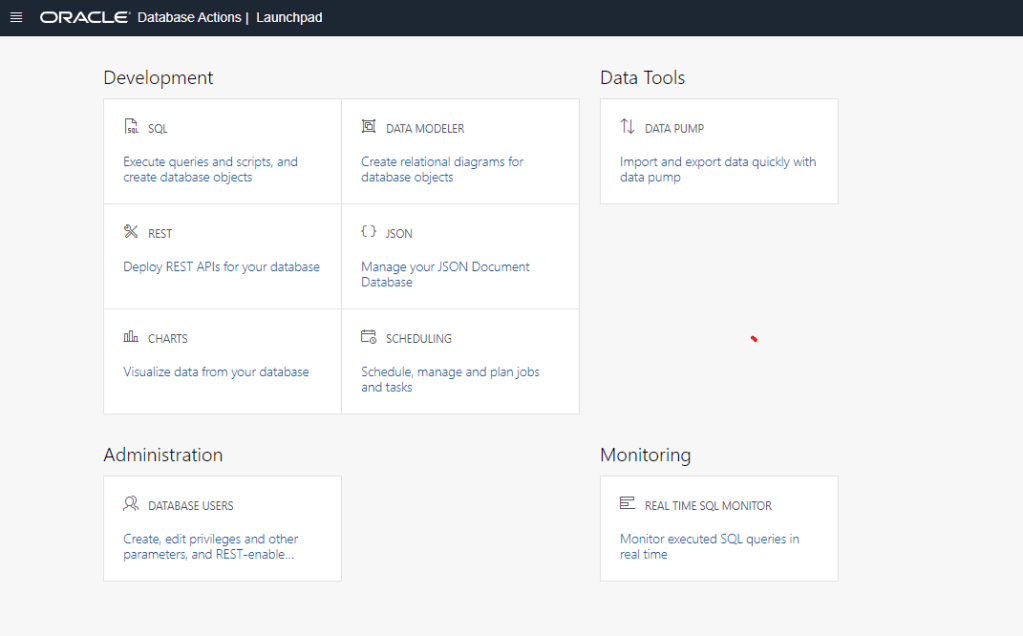1023x636 pixels.
Task: Click the JSON curly braces icon
Action: [368, 232]
